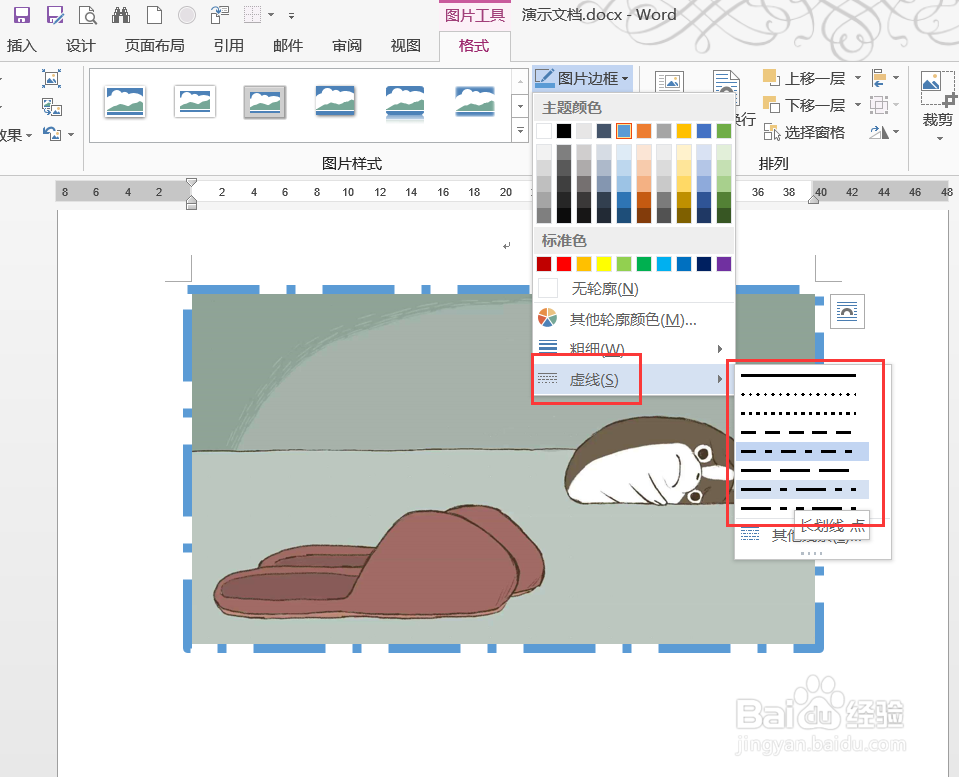This screenshot has width=959, height=777.
Task: Select No Outline option
Action: 633,288
